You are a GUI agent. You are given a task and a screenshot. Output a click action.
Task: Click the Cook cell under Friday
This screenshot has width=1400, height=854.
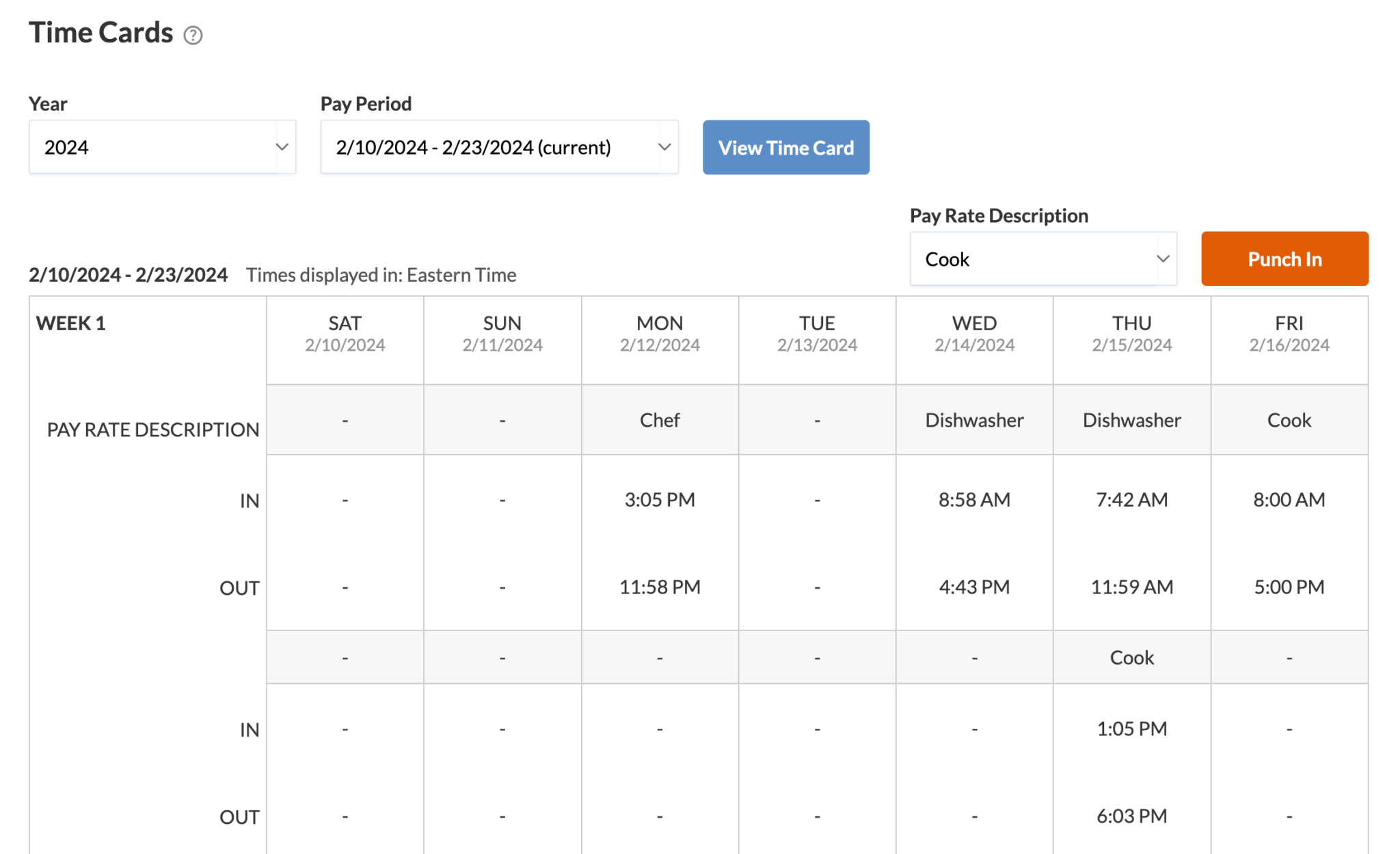click(x=1289, y=419)
